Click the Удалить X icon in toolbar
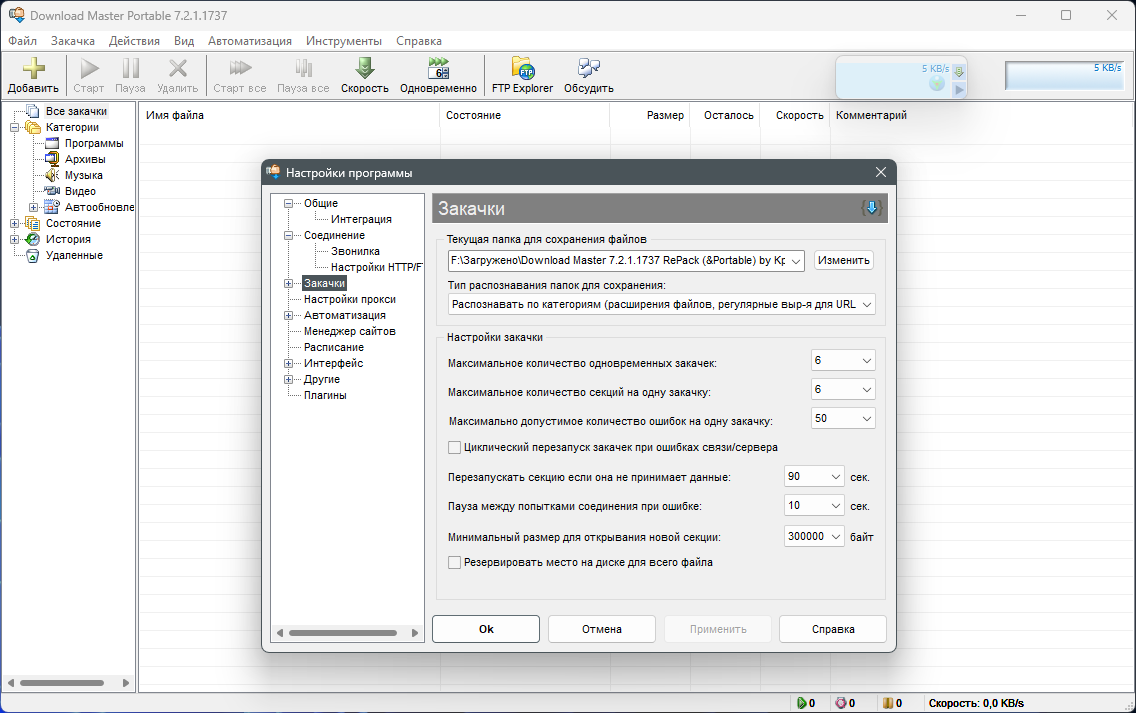This screenshot has height=713, width=1136. tap(178, 68)
